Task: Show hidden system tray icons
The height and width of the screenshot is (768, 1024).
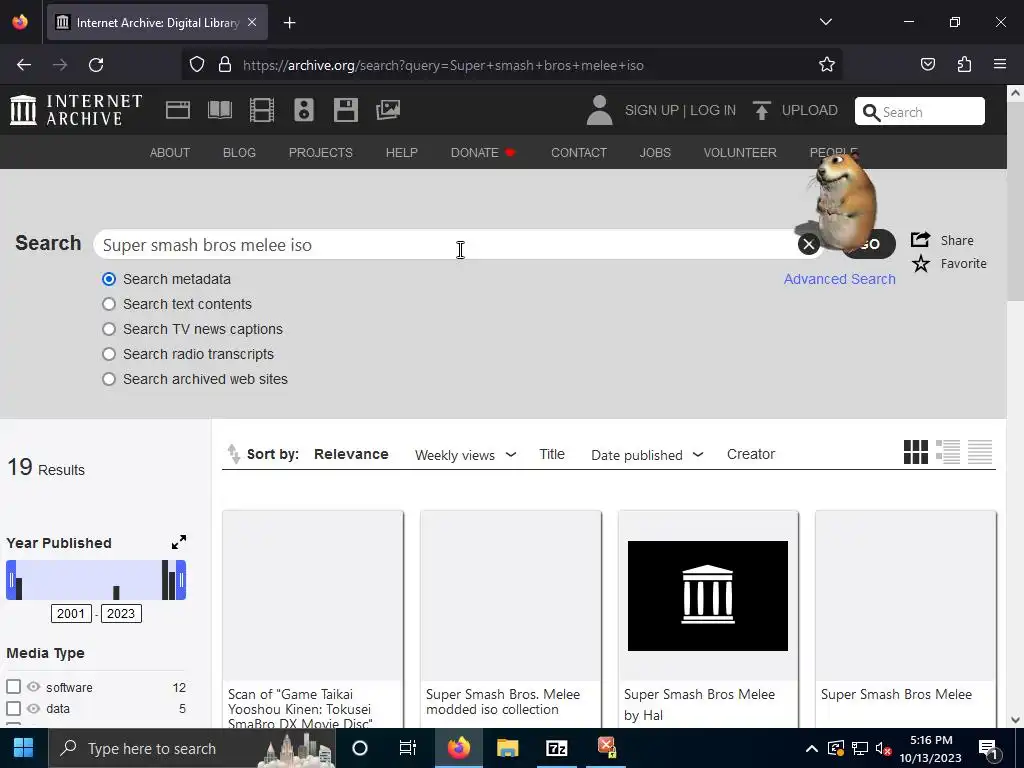Action: click(811, 748)
